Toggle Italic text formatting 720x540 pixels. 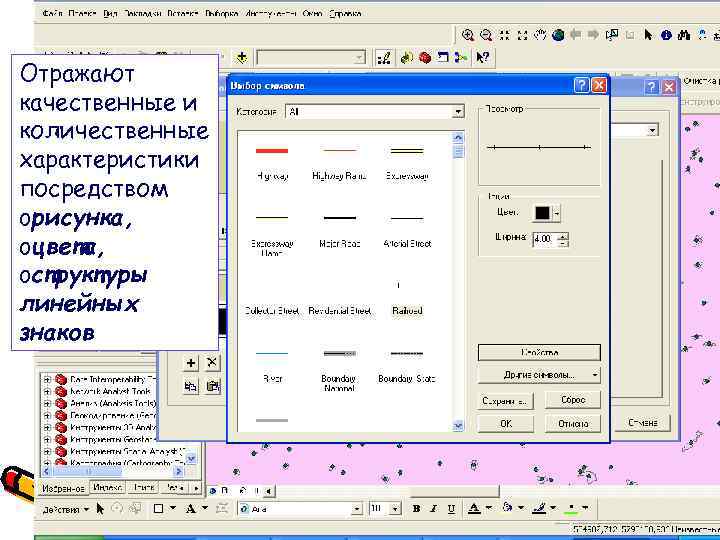pyautogui.click(x=433, y=508)
